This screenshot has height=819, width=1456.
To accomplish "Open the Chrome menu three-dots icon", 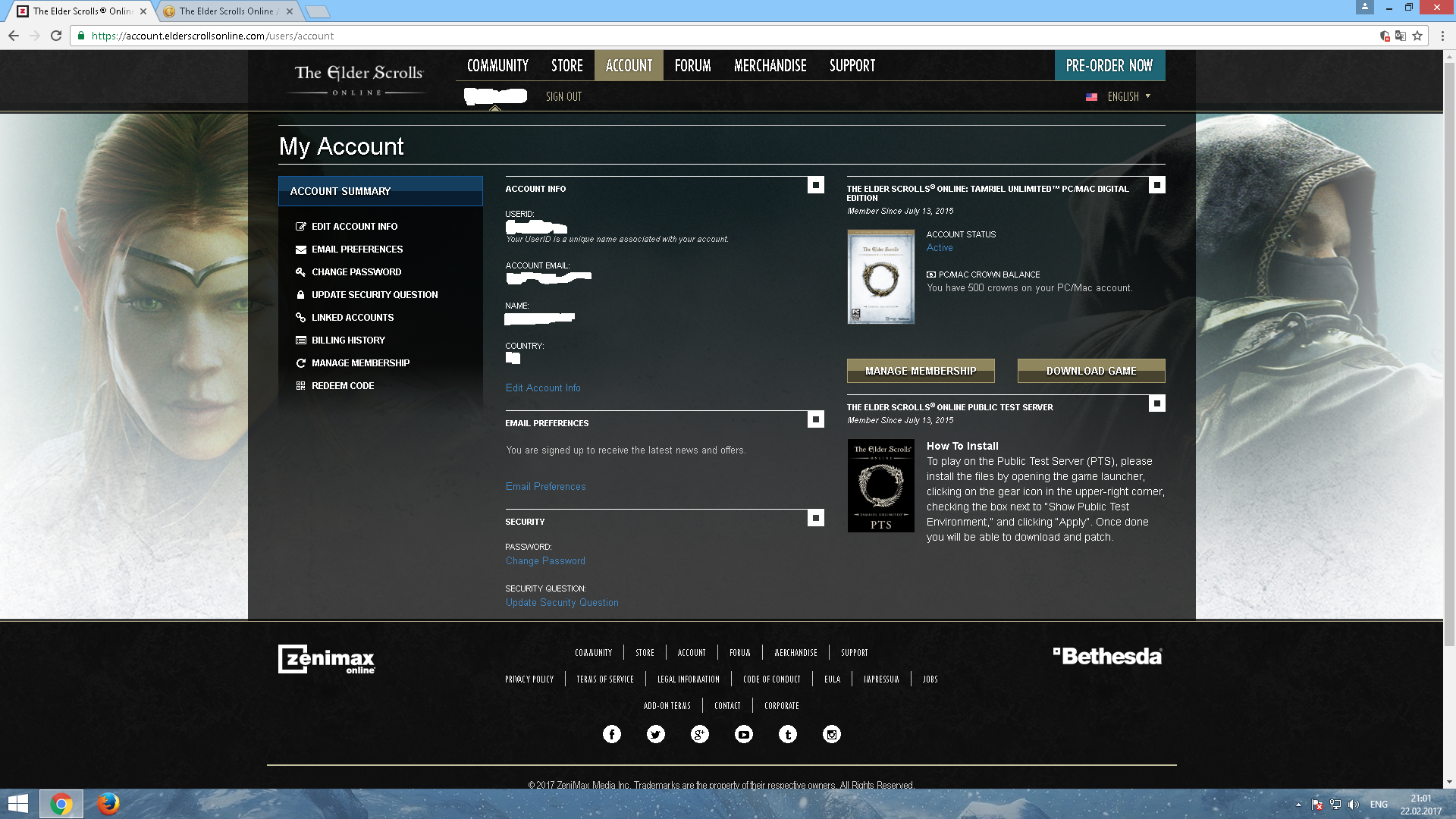I will tap(1442, 36).
